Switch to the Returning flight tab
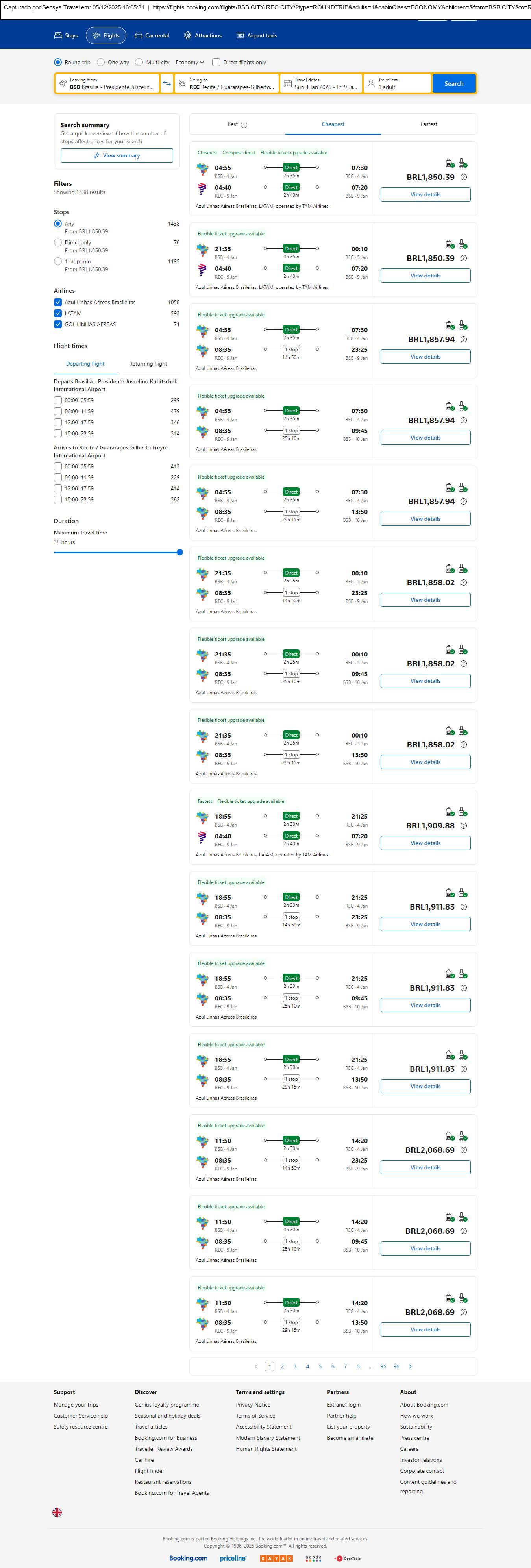 click(x=148, y=364)
